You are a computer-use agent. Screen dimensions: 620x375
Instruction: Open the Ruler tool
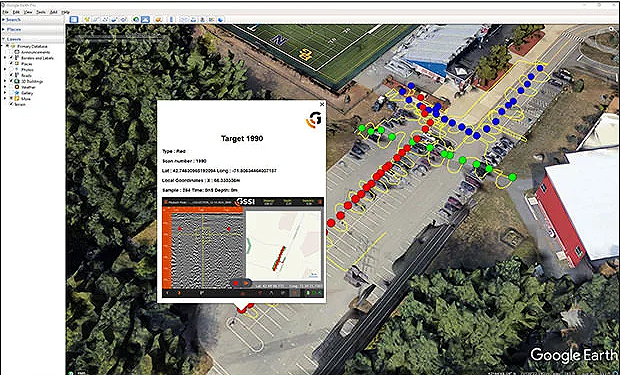pyautogui.click(x=171, y=19)
